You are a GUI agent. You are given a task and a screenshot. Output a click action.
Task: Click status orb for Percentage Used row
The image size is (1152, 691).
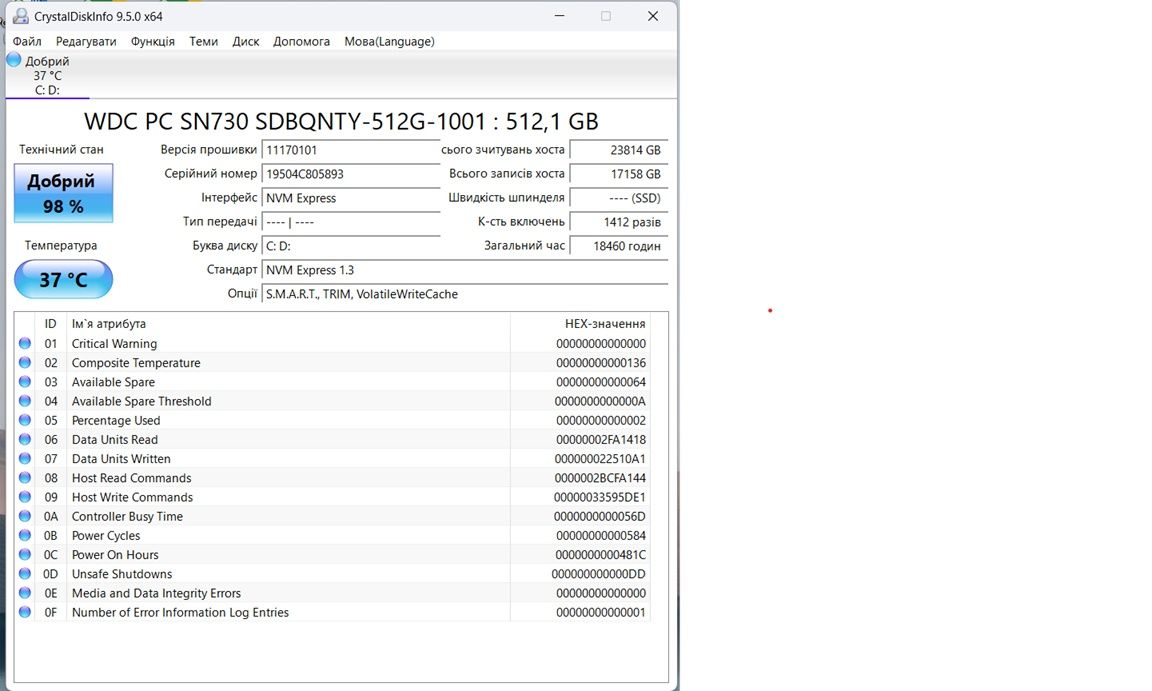[x=25, y=420]
